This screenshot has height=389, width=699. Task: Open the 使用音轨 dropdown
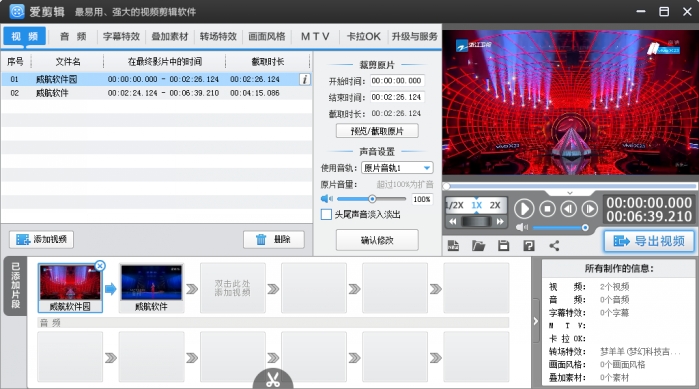[x=397, y=168]
